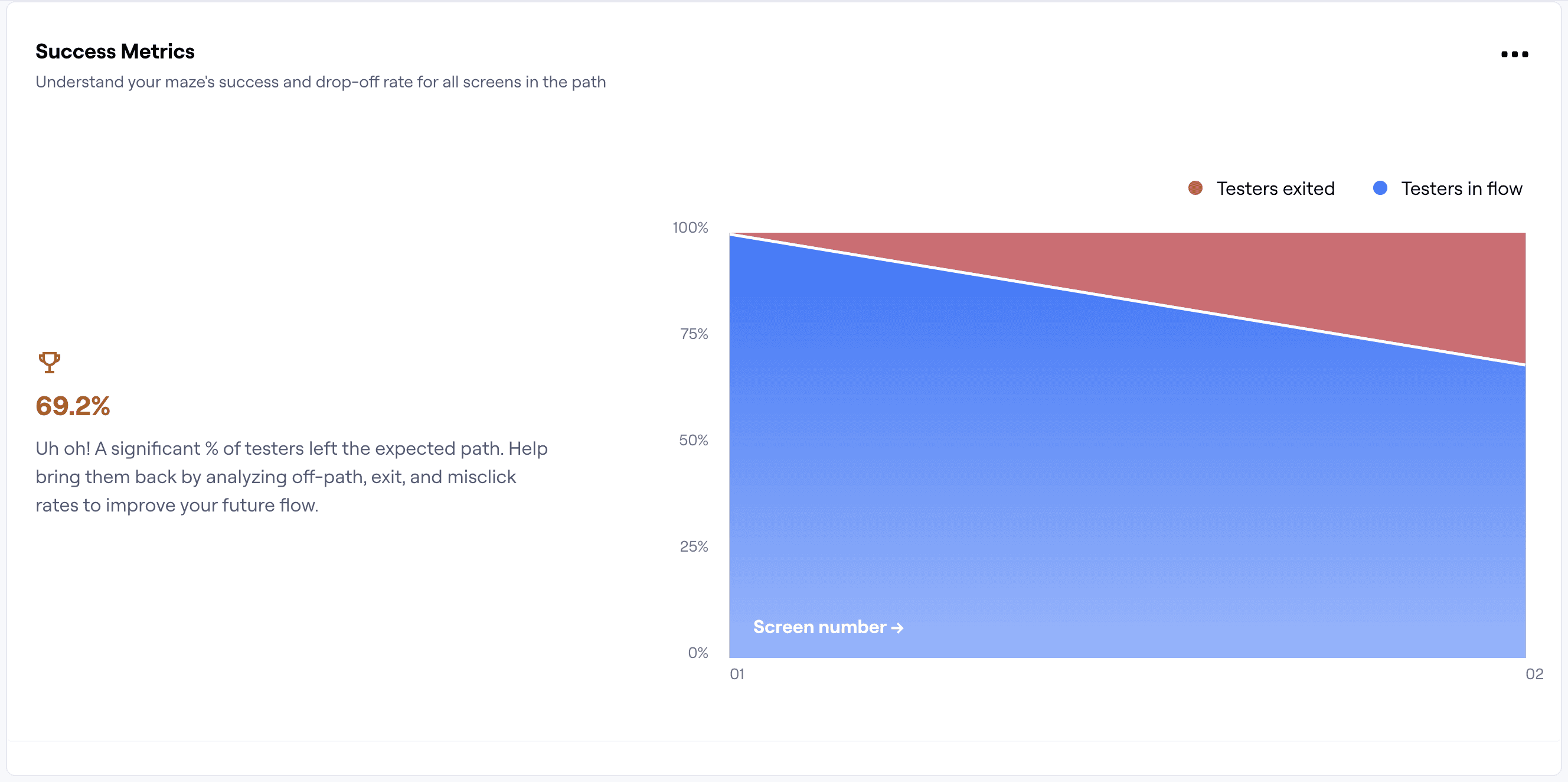The width and height of the screenshot is (1568, 782).
Task: Click the 69.2% success rate value
Action: point(73,406)
